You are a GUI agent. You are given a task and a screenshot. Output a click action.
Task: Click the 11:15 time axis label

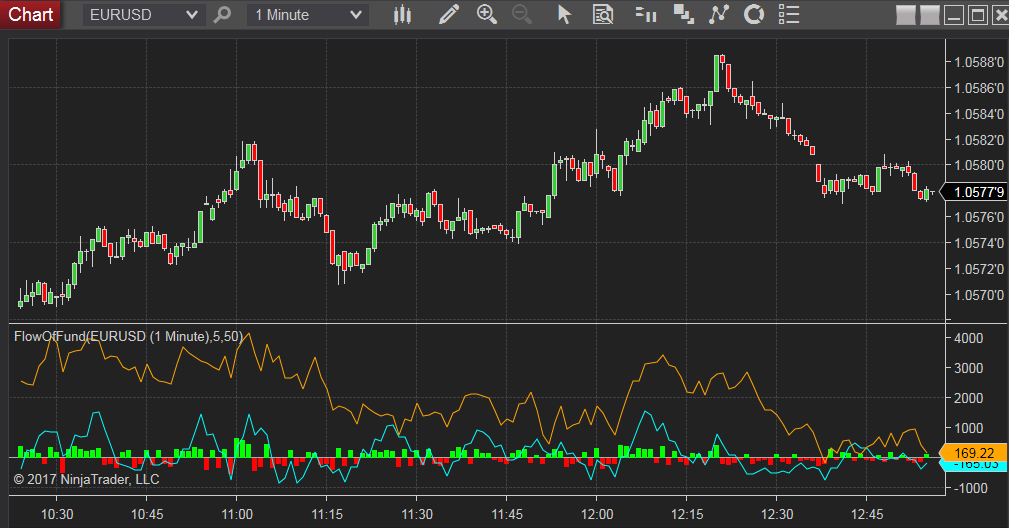327,514
